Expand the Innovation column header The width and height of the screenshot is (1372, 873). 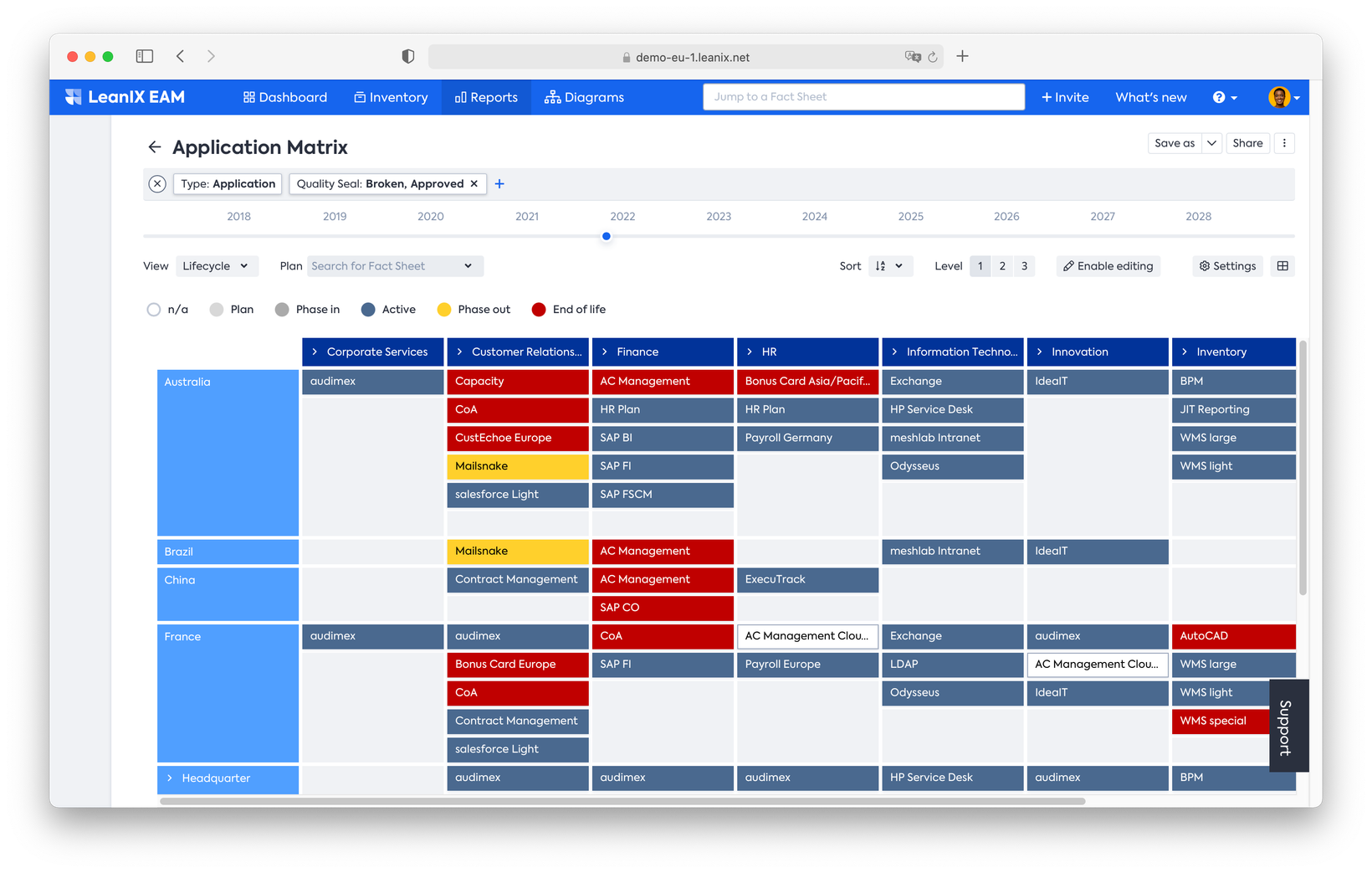point(1039,352)
